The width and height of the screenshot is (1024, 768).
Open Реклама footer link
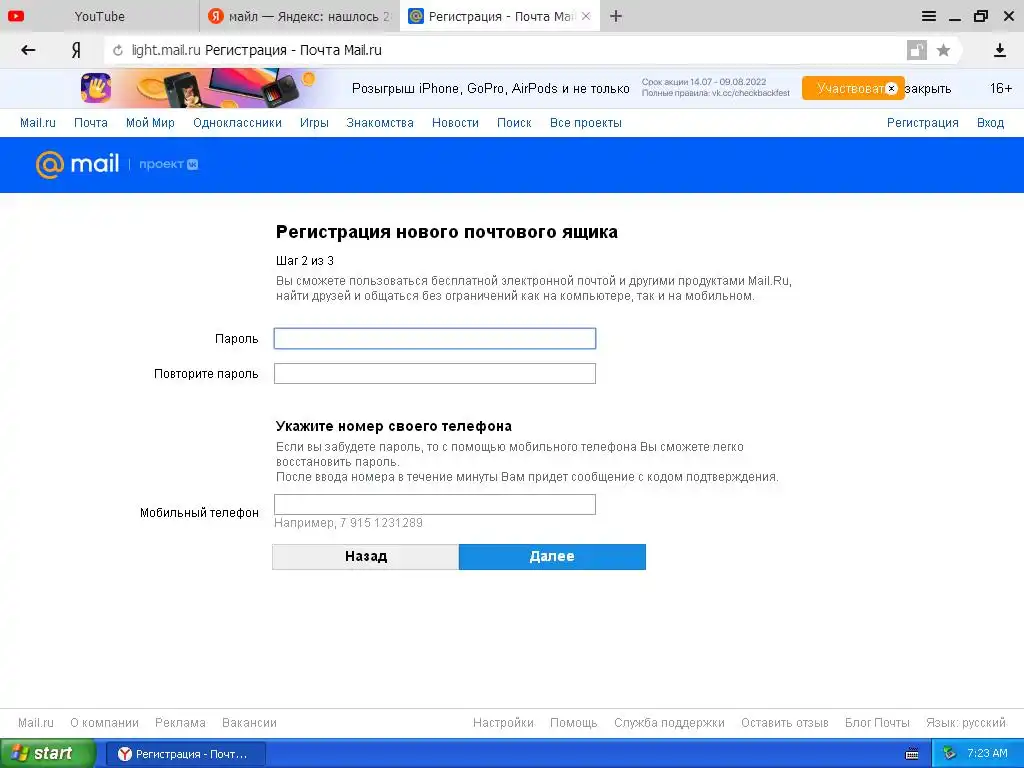coord(180,723)
